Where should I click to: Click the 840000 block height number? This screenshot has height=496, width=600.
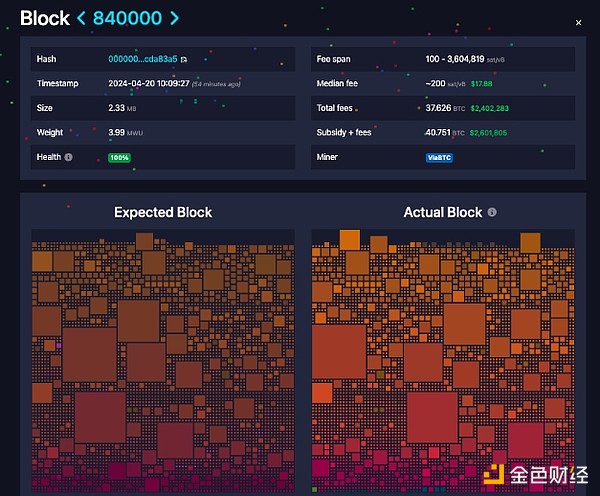click(129, 18)
